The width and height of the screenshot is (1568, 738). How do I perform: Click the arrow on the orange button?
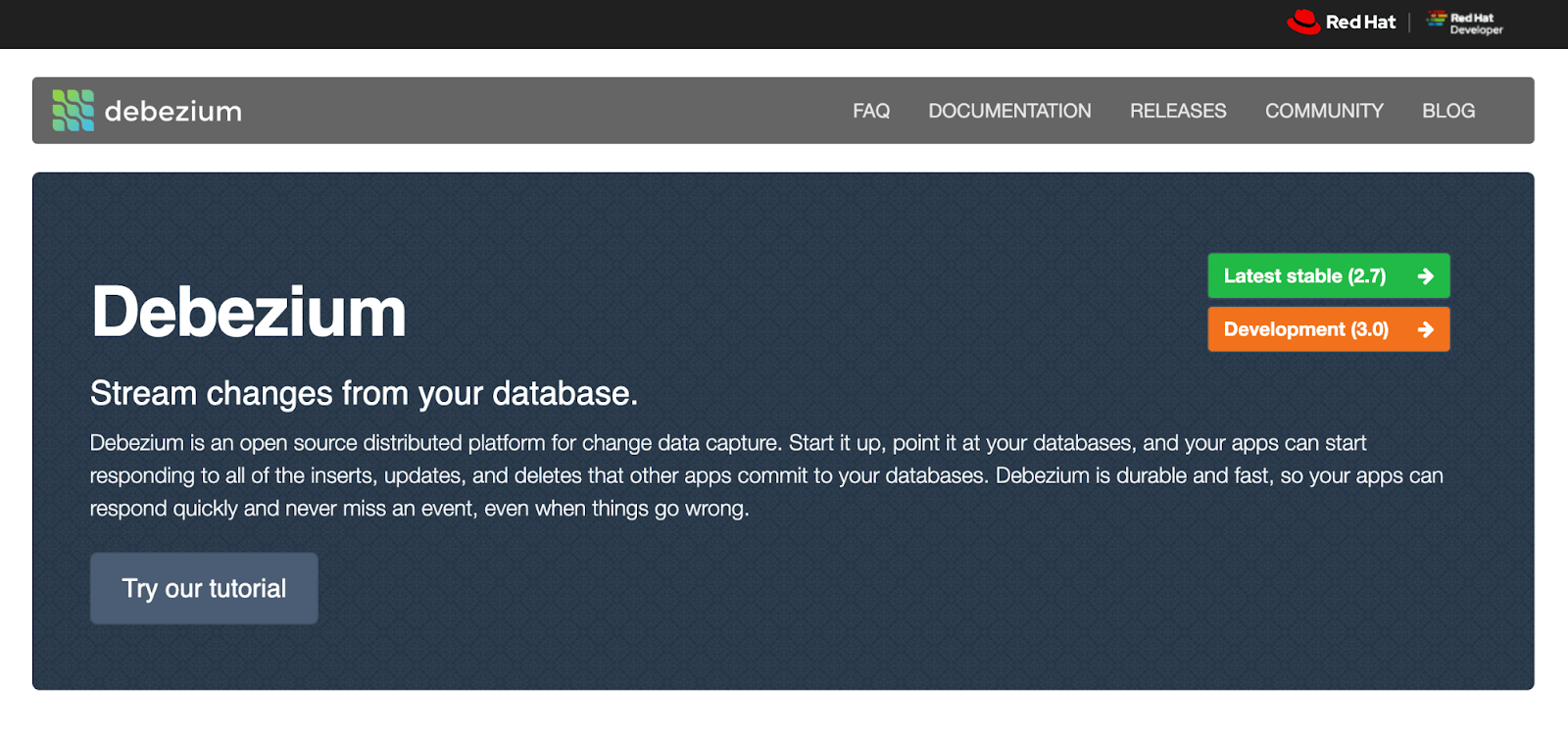1426,329
